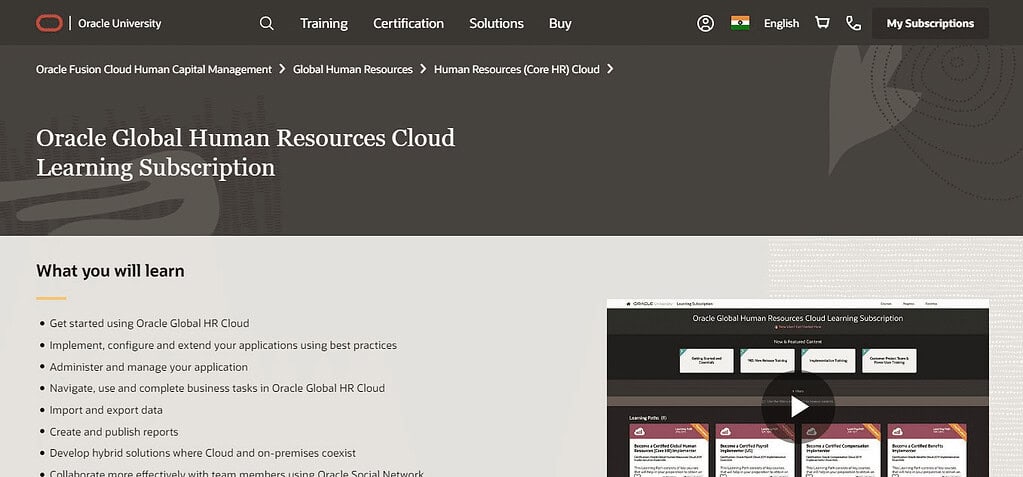The image size is (1023, 477).
Task: Click Get started using Oracle Global HR Cloud
Action: 149,323
